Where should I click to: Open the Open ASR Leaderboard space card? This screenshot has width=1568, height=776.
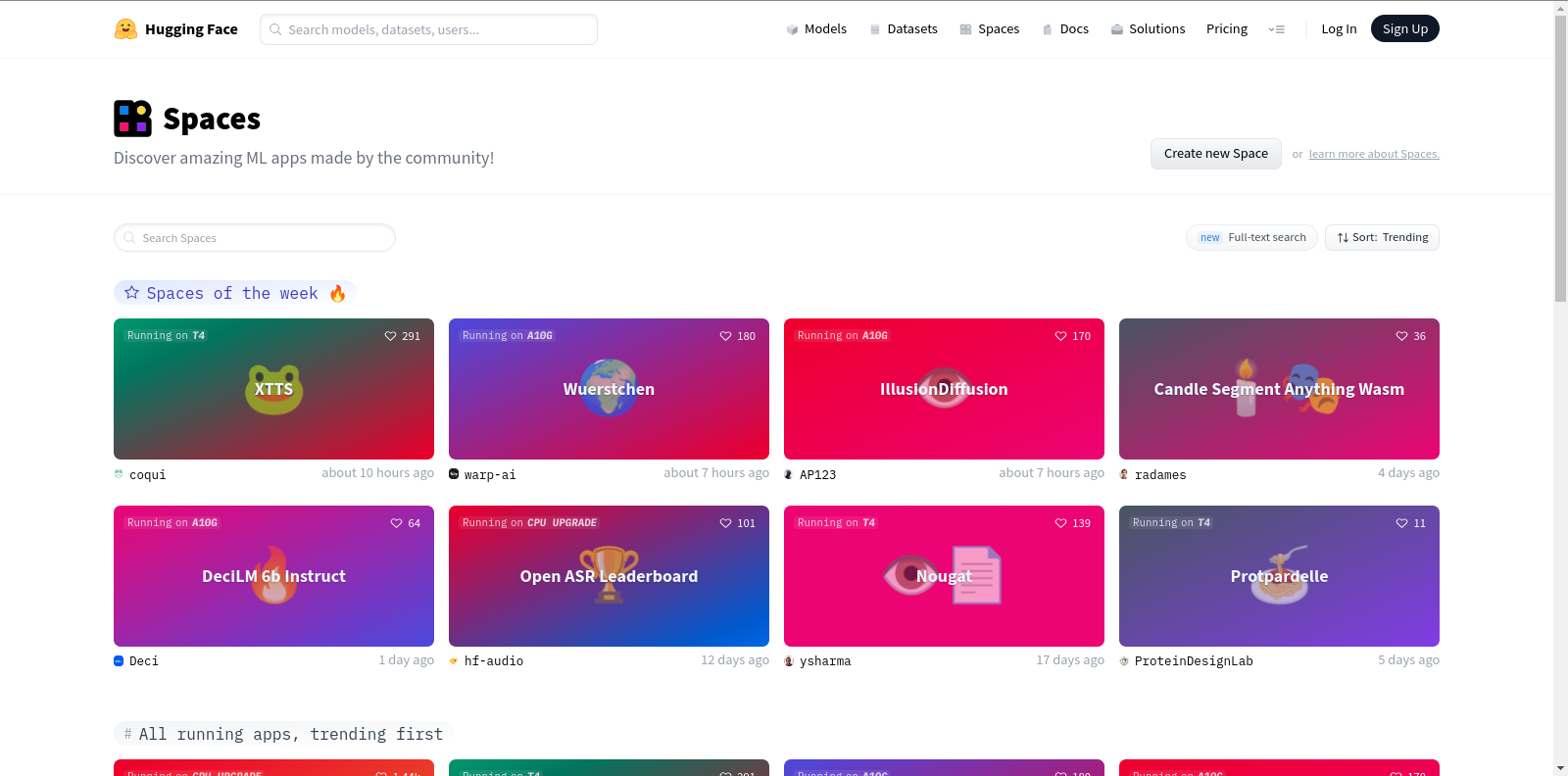click(x=609, y=576)
